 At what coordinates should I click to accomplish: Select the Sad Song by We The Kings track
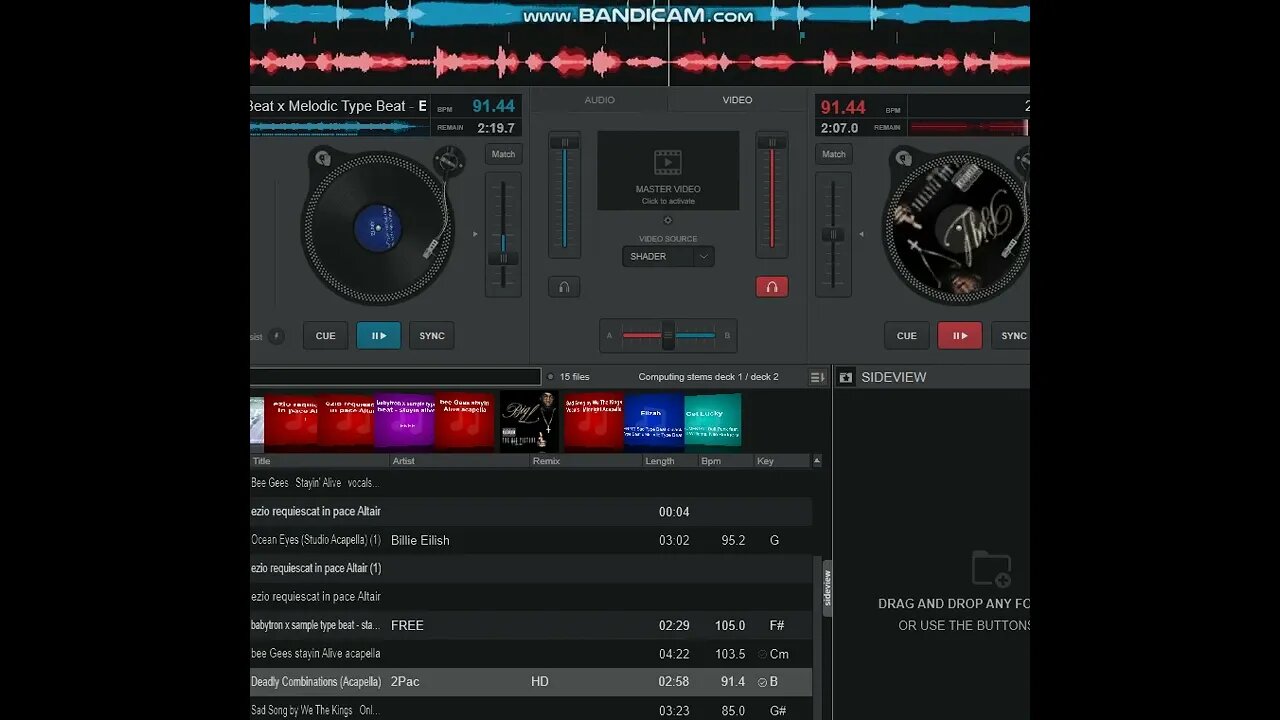(531, 710)
